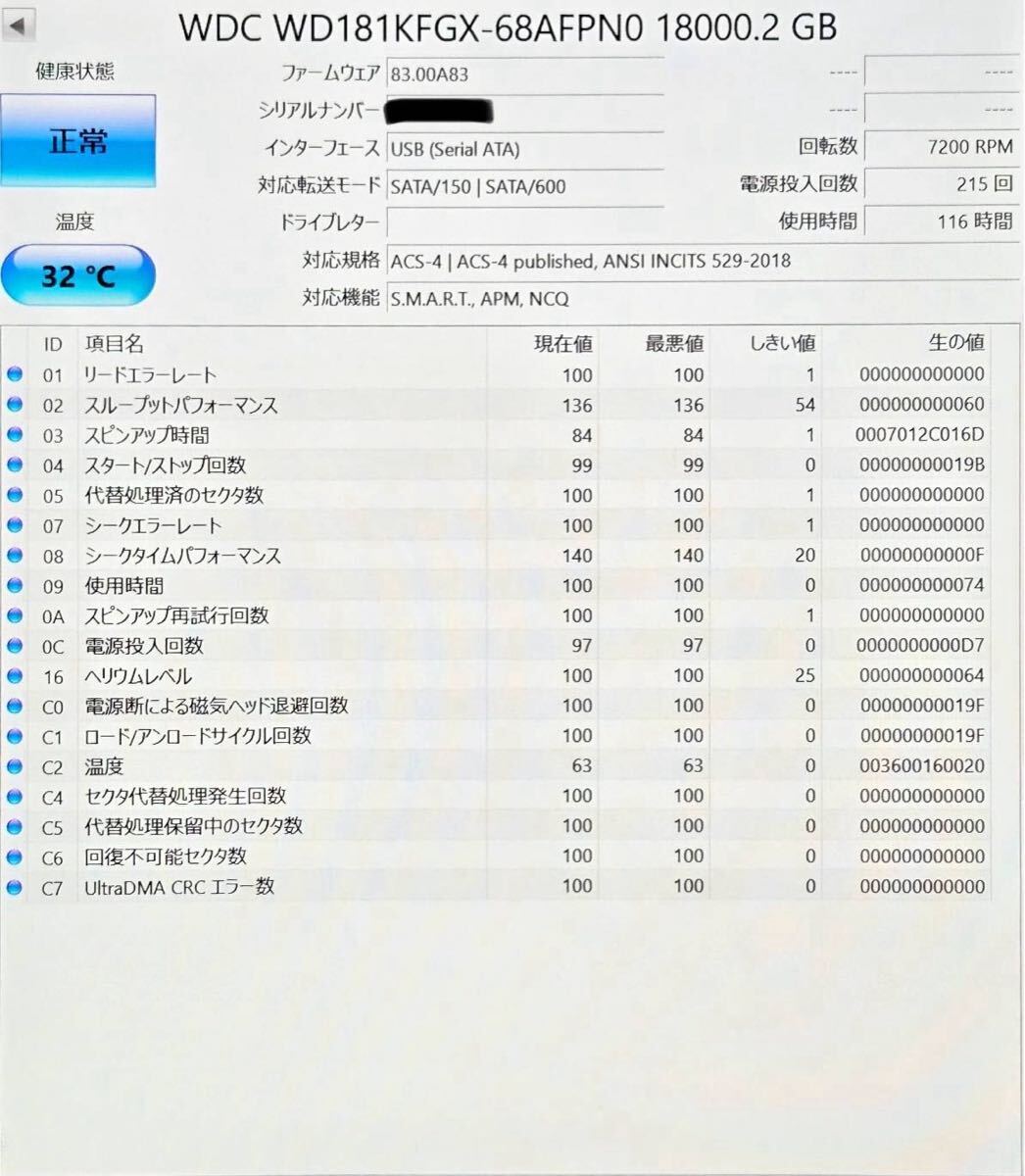Click the empty drive letter field

[525, 222]
